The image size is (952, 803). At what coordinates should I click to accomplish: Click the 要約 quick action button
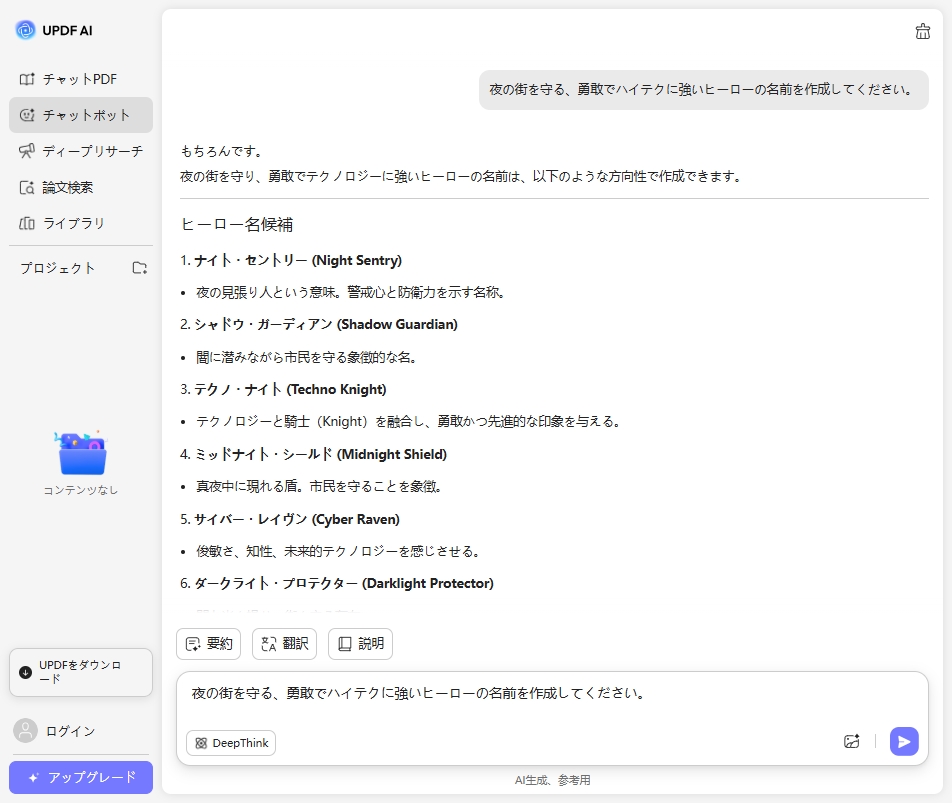(208, 644)
